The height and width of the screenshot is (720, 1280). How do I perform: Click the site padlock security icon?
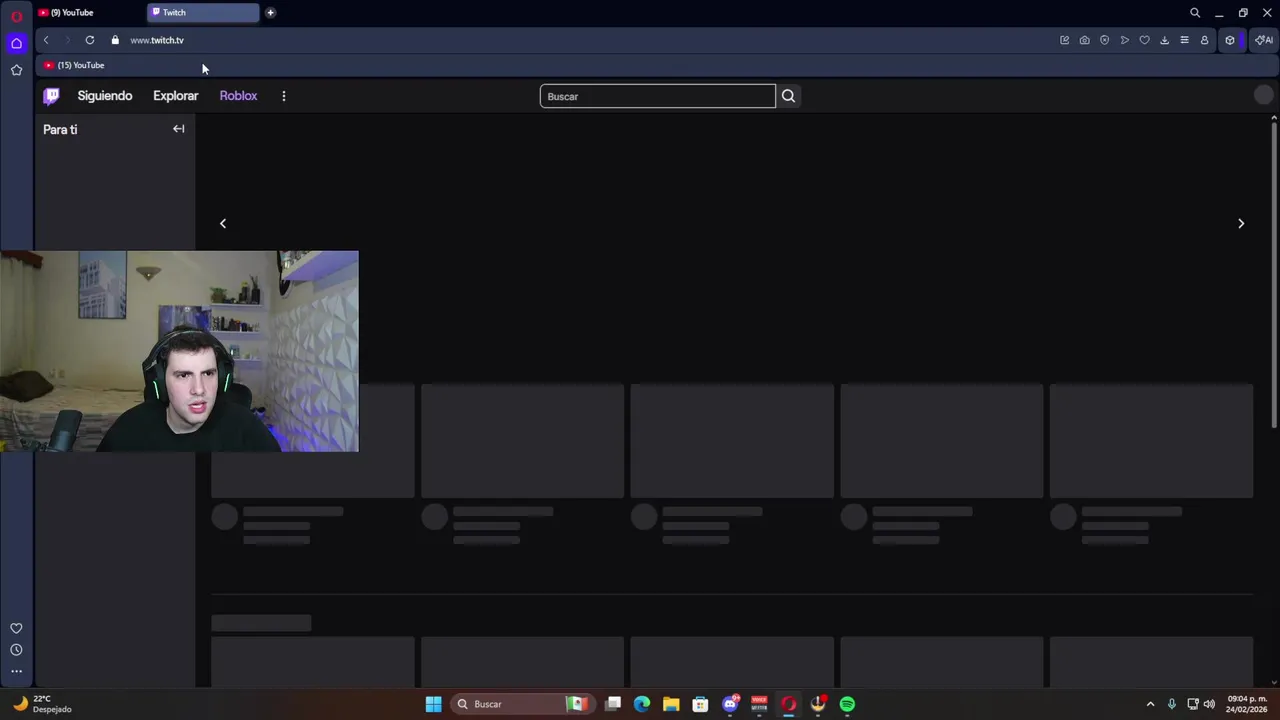(x=115, y=40)
